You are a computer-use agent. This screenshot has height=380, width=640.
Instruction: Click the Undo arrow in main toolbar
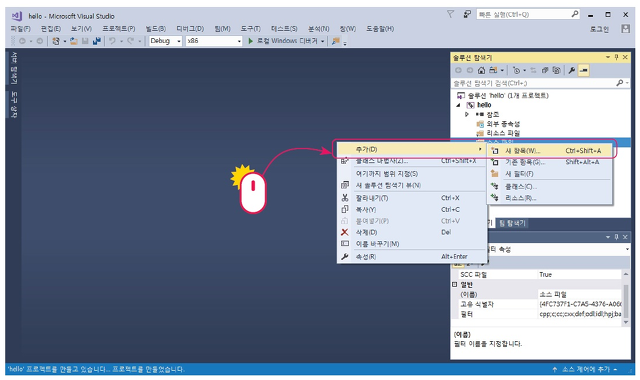tap(112, 41)
